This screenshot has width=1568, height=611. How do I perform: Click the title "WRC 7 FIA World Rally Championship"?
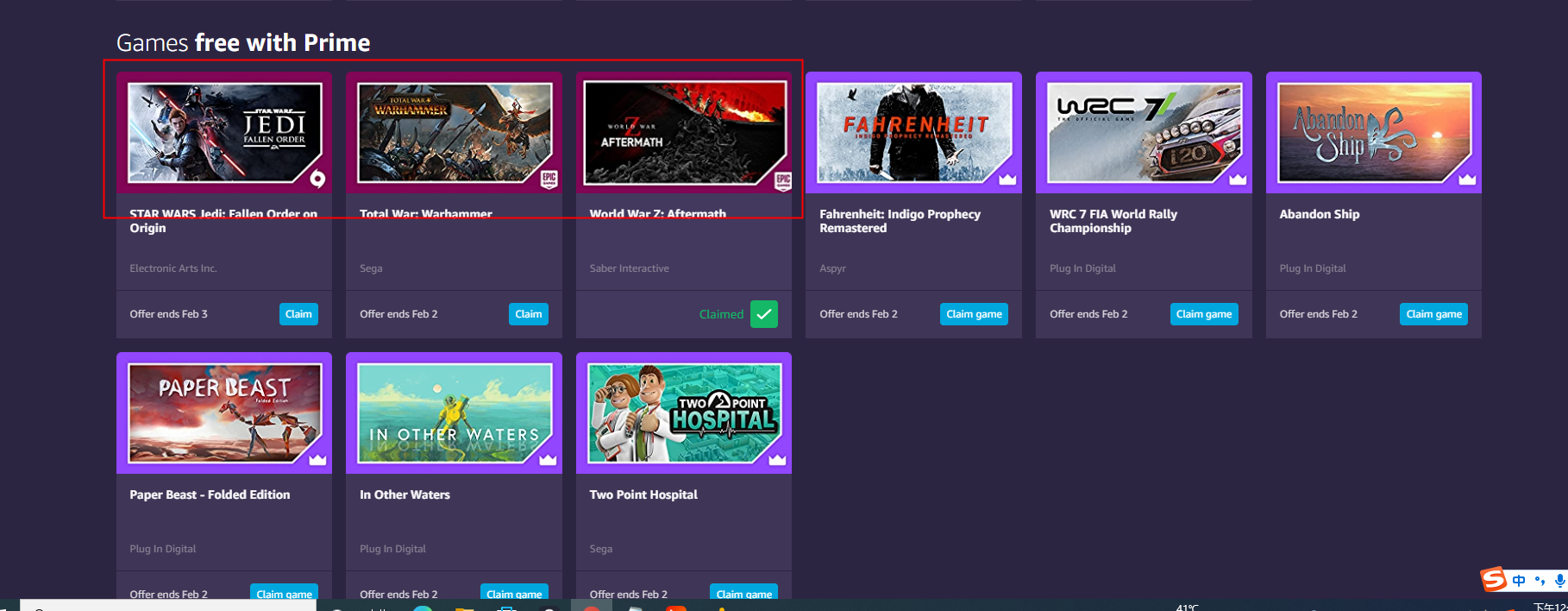(x=1113, y=221)
